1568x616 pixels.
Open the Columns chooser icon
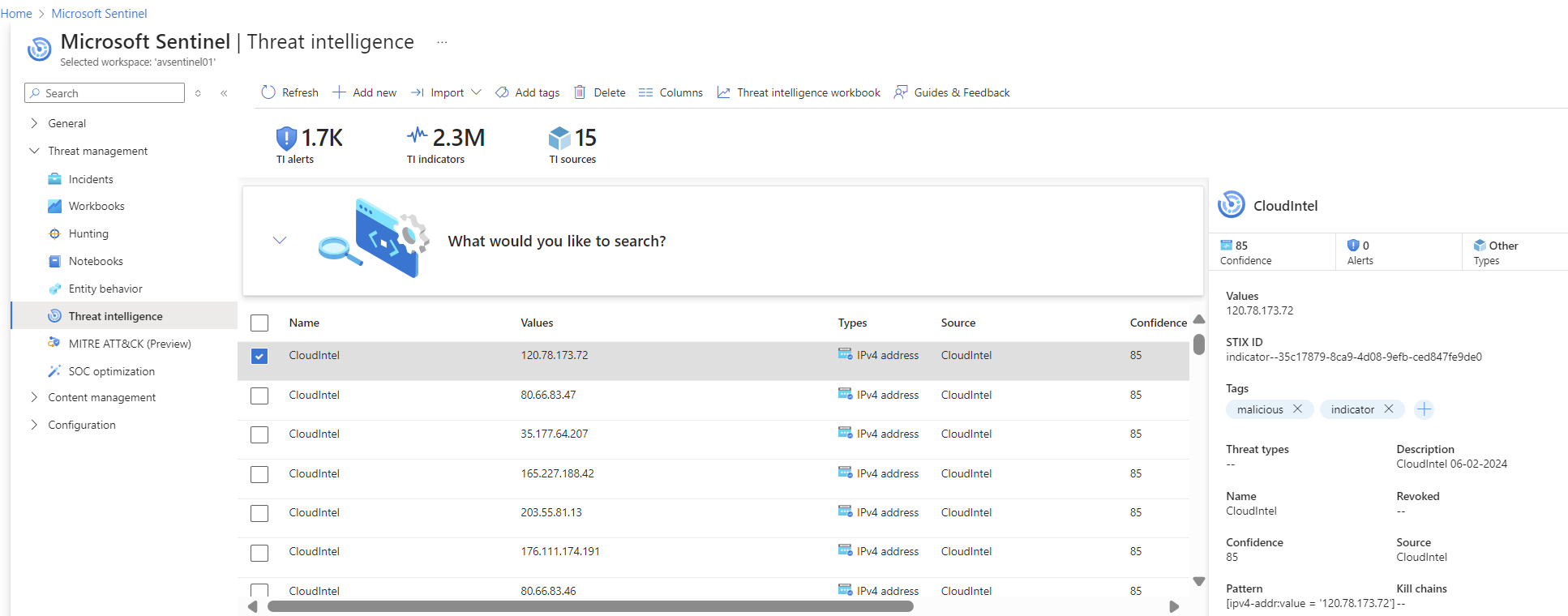coord(645,92)
